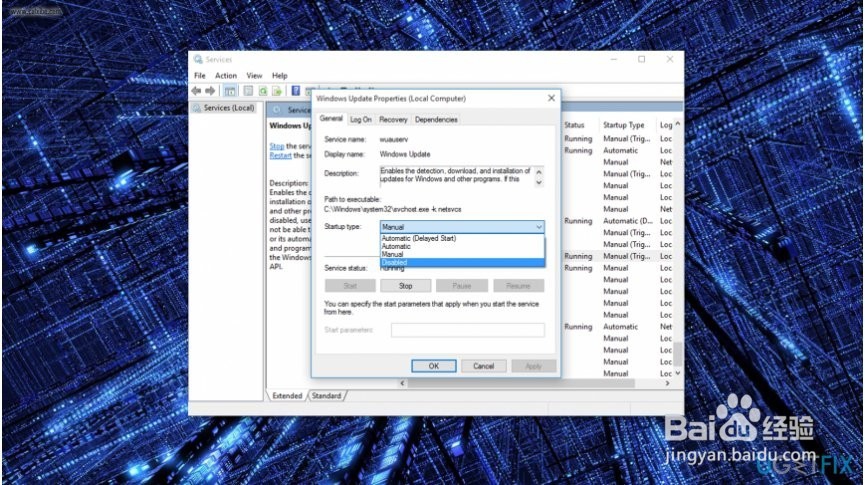Open the File menu
The image size is (865, 485).
[200, 76]
